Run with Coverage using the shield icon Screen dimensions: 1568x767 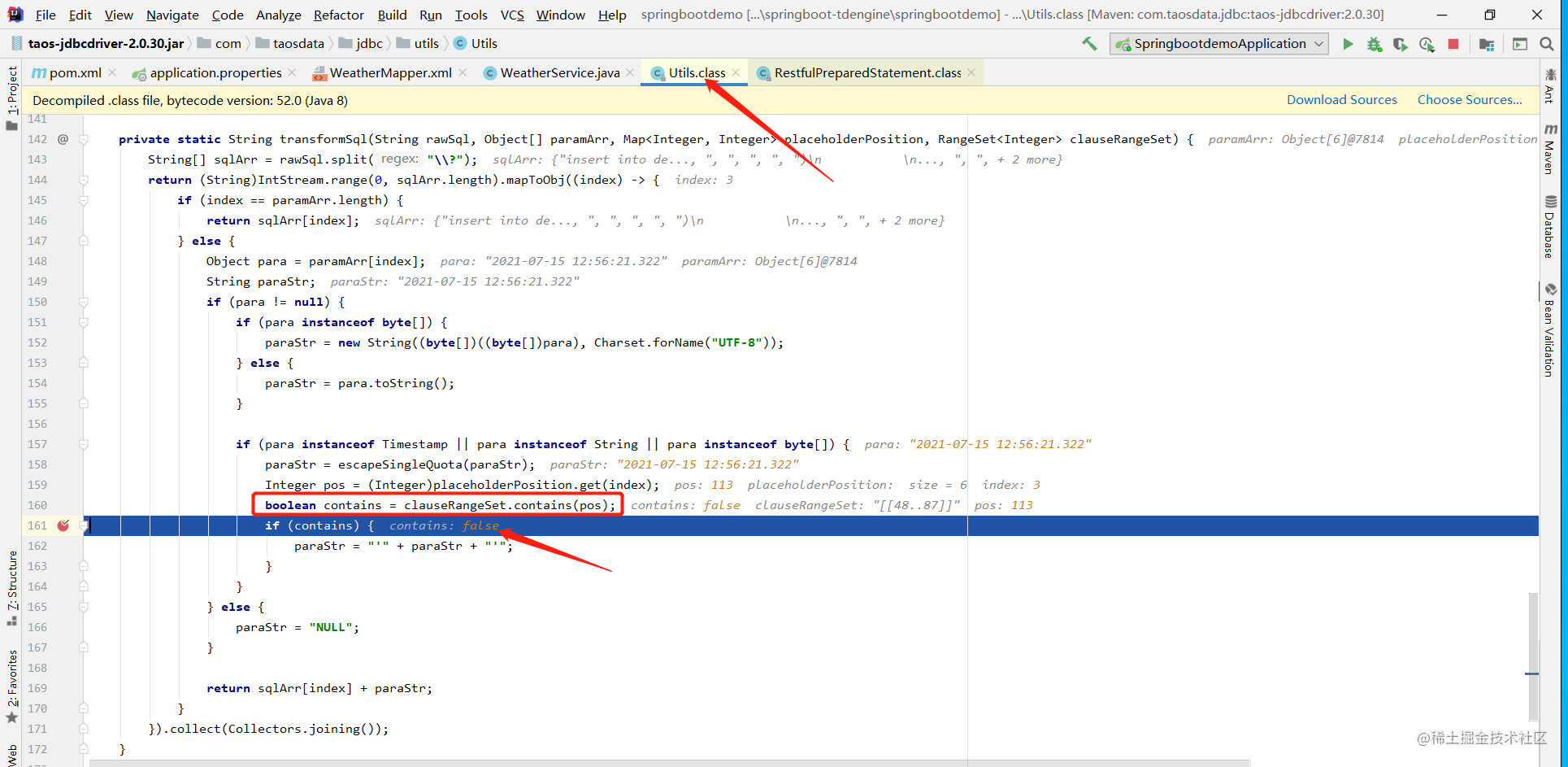[x=1401, y=44]
